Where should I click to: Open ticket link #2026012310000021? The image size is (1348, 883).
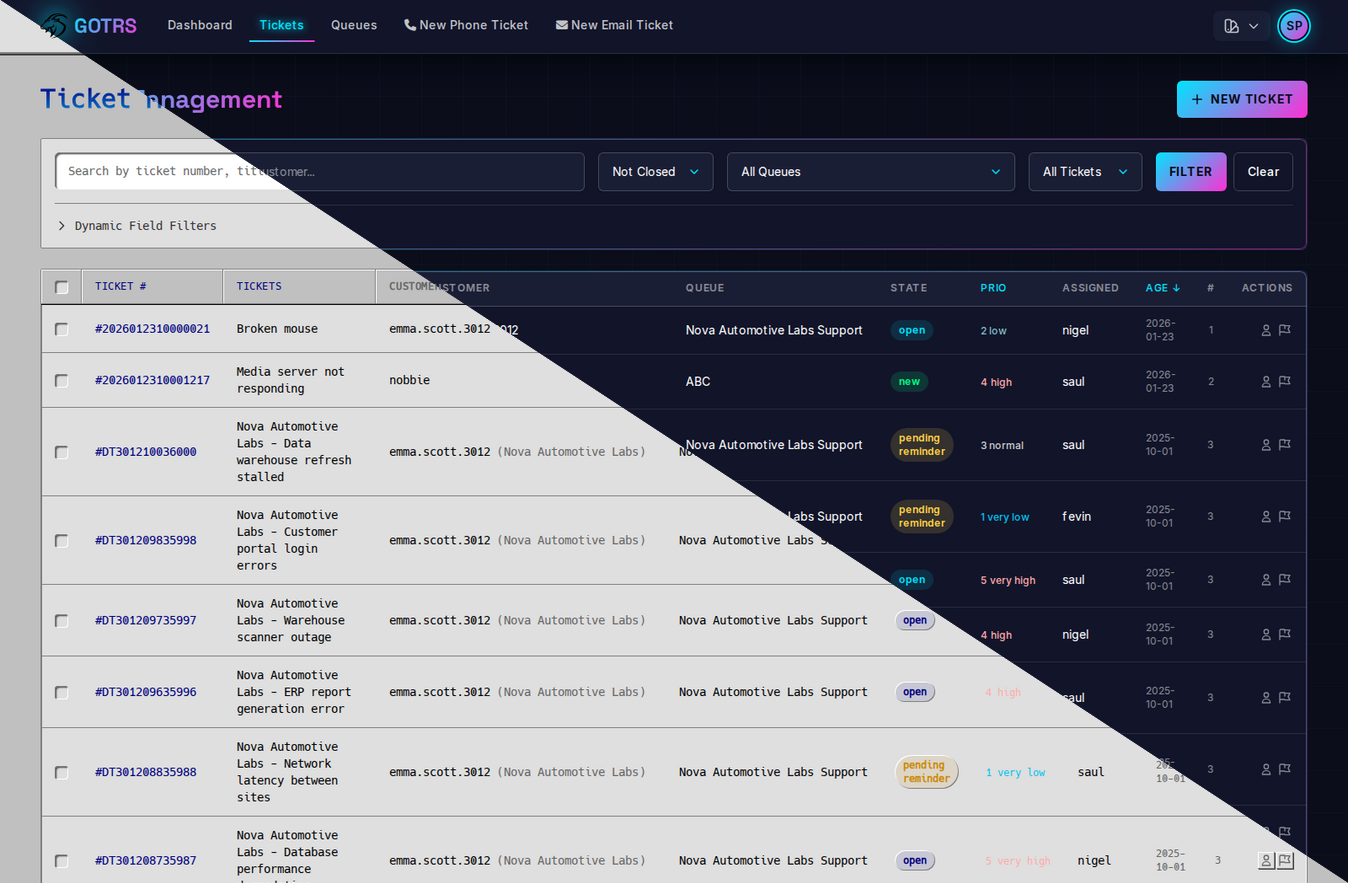pyautogui.click(x=152, y=329)
